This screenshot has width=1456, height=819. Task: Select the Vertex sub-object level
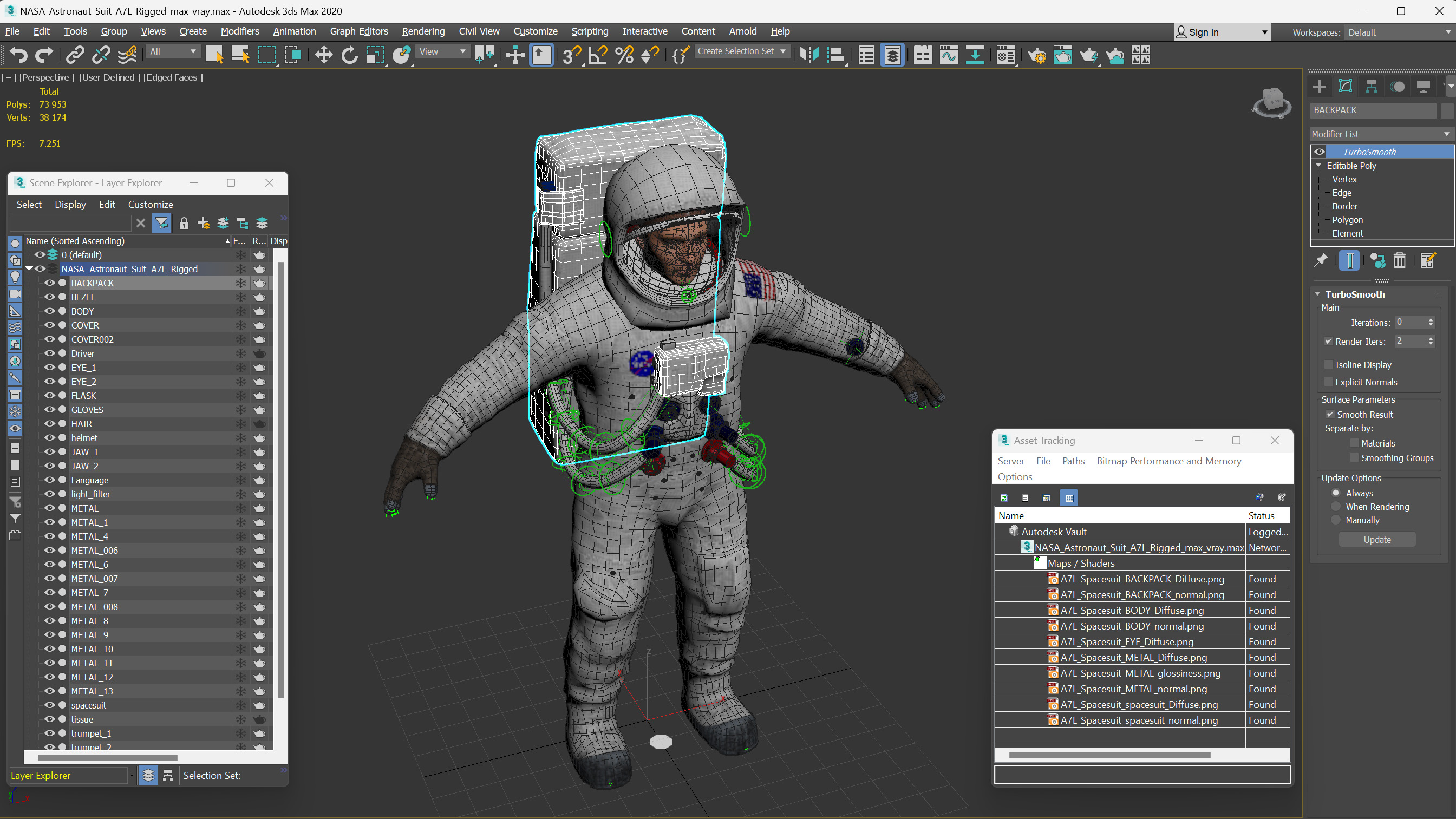pyautogui.click(x=1344, y=179)
